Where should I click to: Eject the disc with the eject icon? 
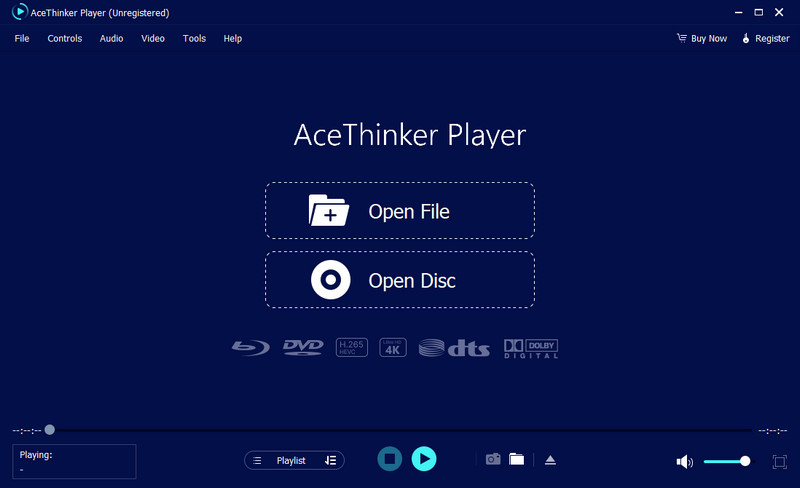click(x=550, y=460)
